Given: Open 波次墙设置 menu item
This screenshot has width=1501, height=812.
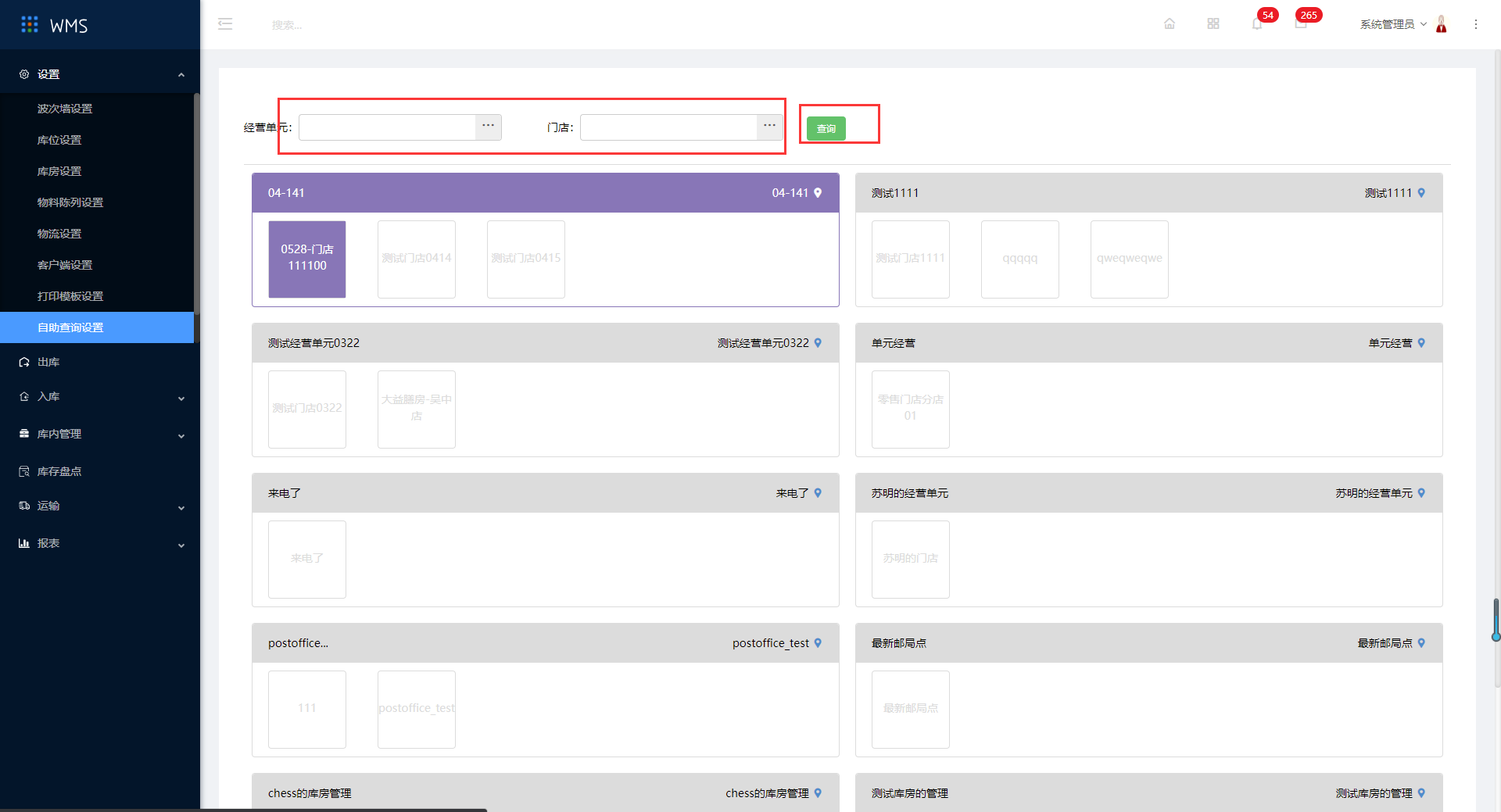Looking at the screenshot, I should [x=97, y=109].
